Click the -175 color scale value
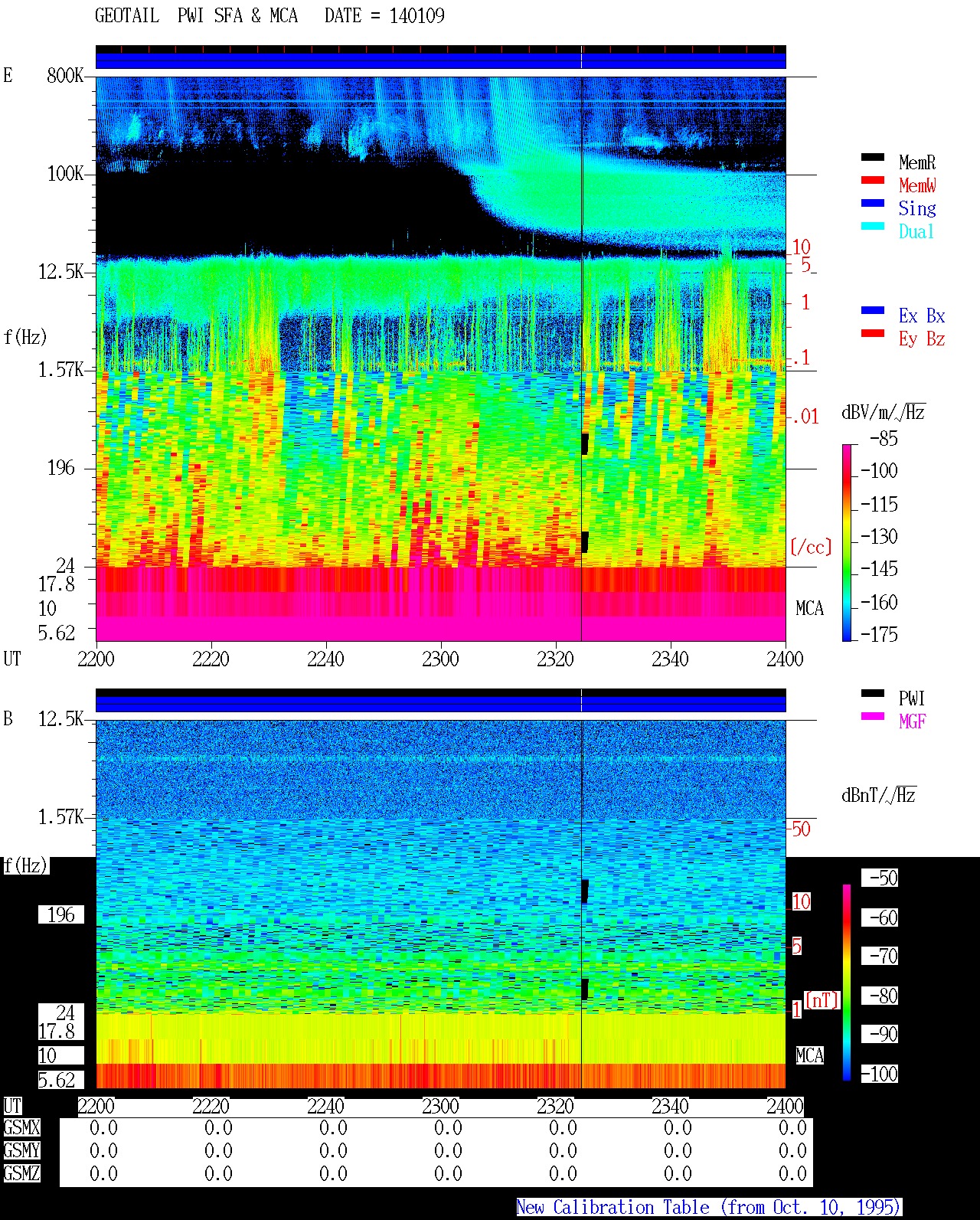Viewport: 980px width, 1220px height. 879,634
